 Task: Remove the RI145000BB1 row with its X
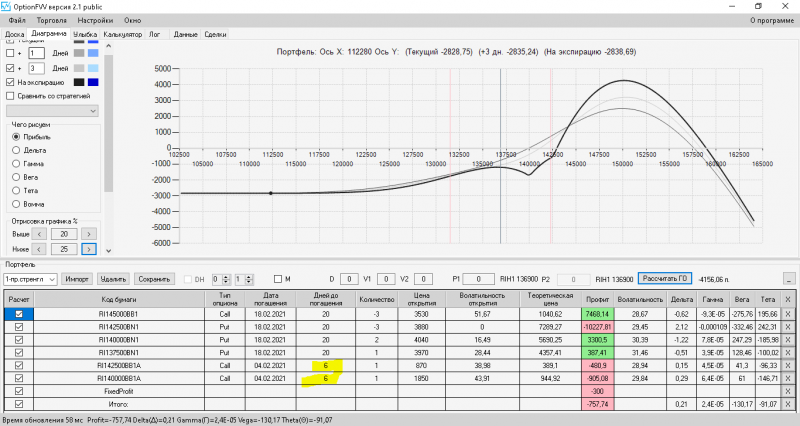[x=788, y=314]
